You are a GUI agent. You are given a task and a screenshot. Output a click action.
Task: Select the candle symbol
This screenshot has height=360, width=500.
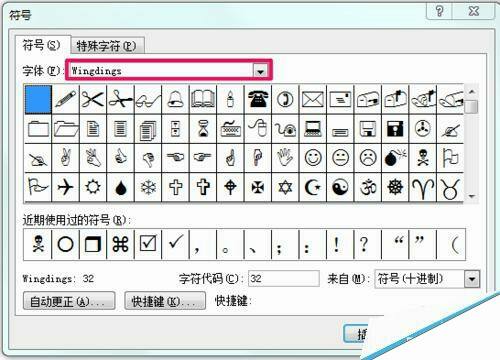tap(230, 99)
